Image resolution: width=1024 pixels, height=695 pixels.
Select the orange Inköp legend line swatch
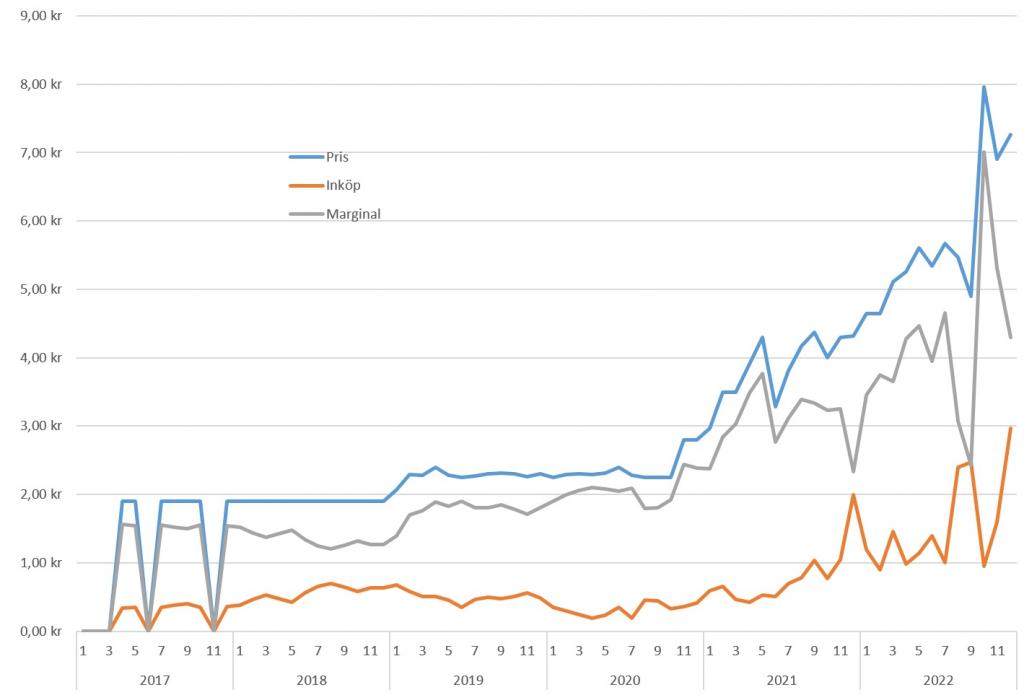pyautogui.click(x=305, y=185)
